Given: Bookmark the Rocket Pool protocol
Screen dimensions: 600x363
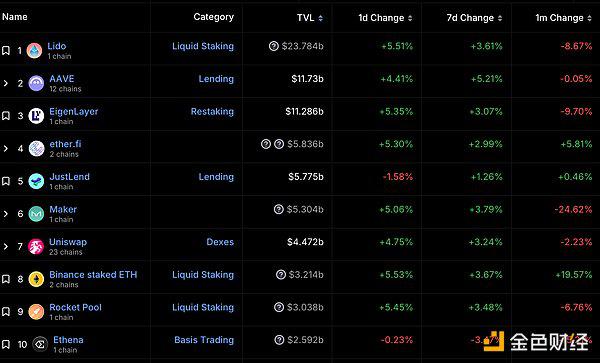Looking at the screenshot, I should [6, 311].
